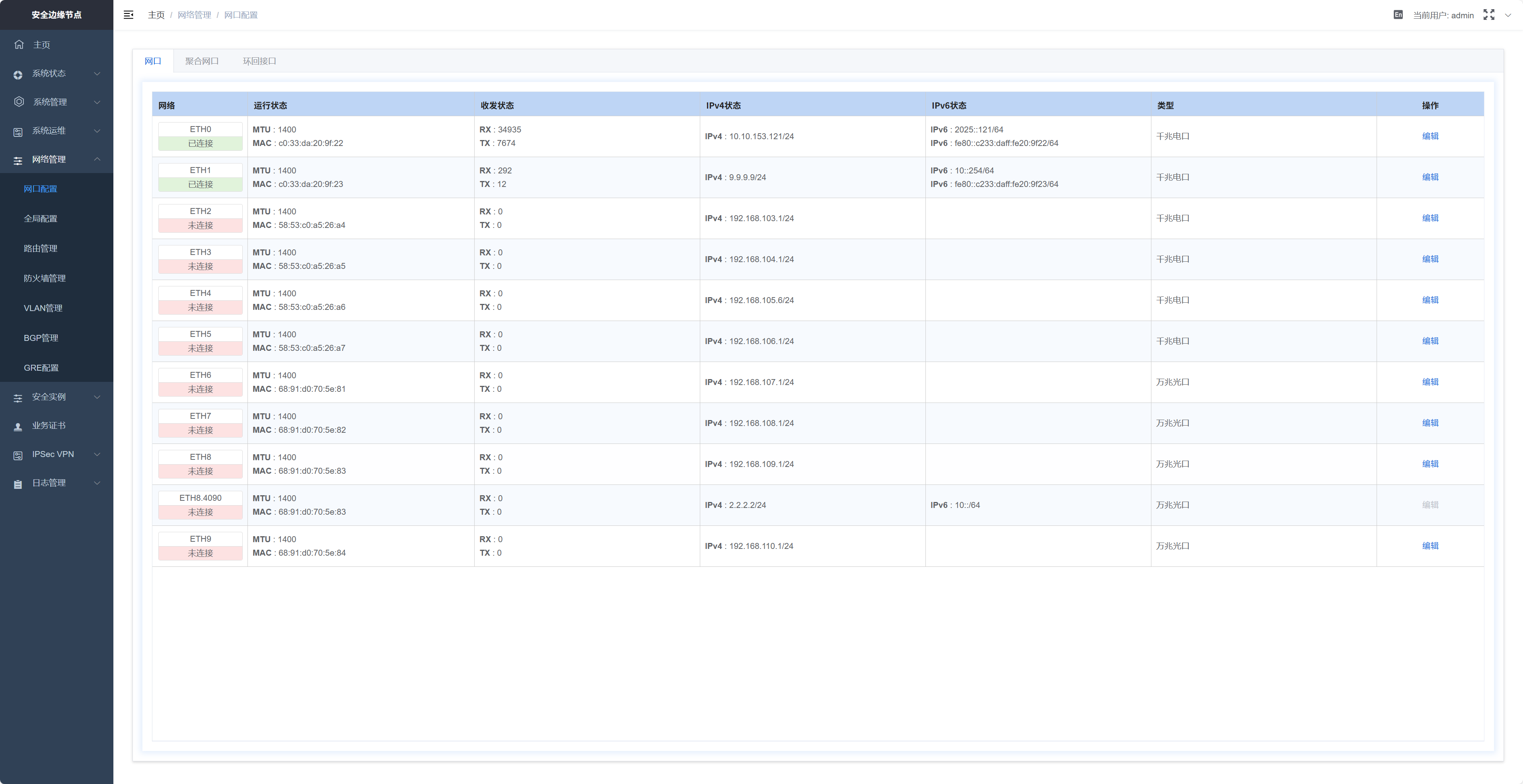The height and width of the screenshot is (784, 1523).
Task: Click the language switch En icon
Action: click(x=1398, y=15)
